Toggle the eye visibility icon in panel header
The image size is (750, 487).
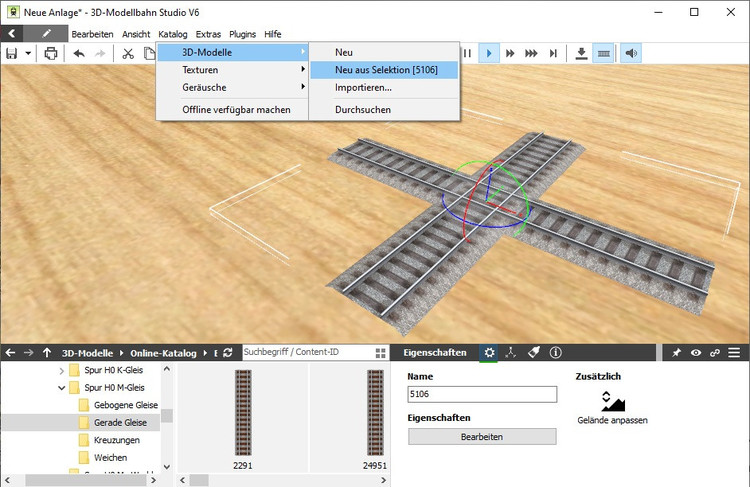pos(696,353)
